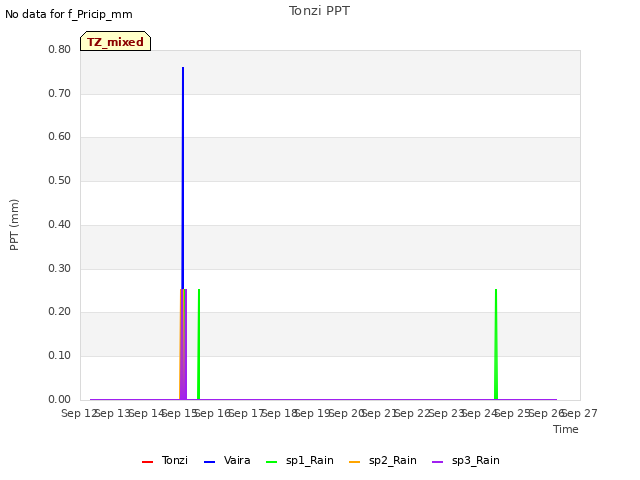Click the 'Sep 12' x-axis tick label

tap(79, 413)
